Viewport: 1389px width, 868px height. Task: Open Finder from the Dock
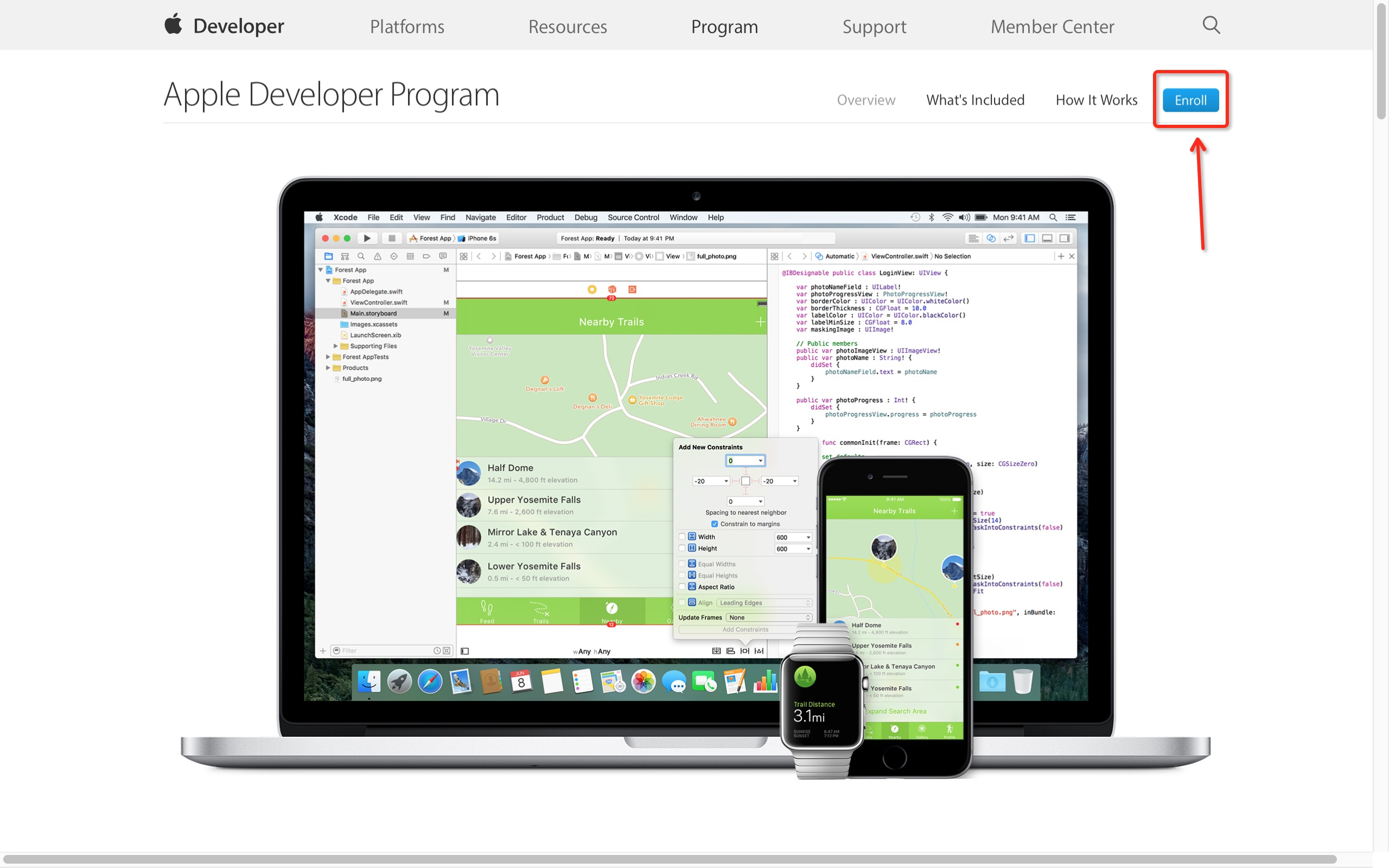pyautogui.click(x=368, y=682)
